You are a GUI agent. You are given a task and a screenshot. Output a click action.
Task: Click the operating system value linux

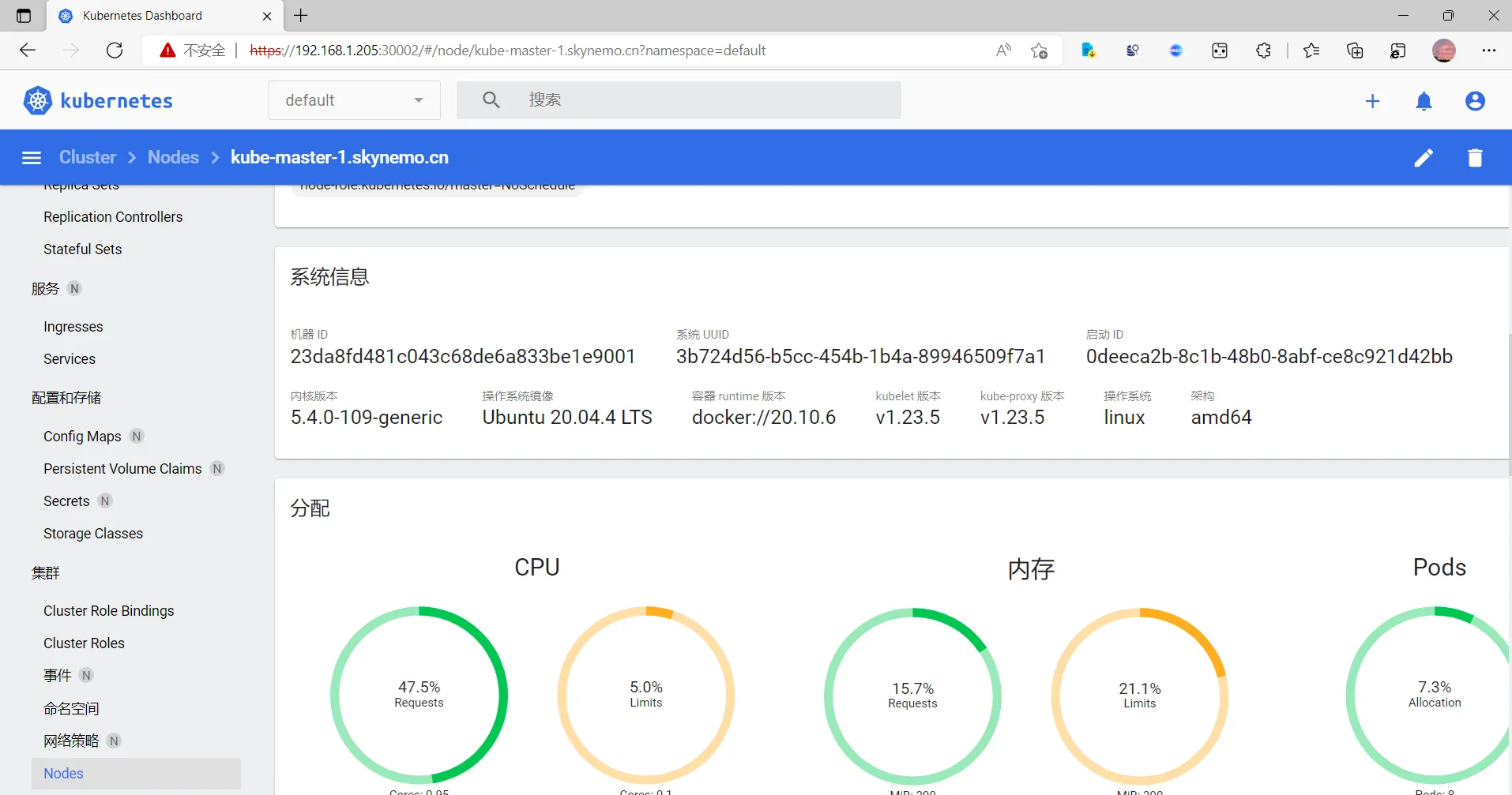1124,418
